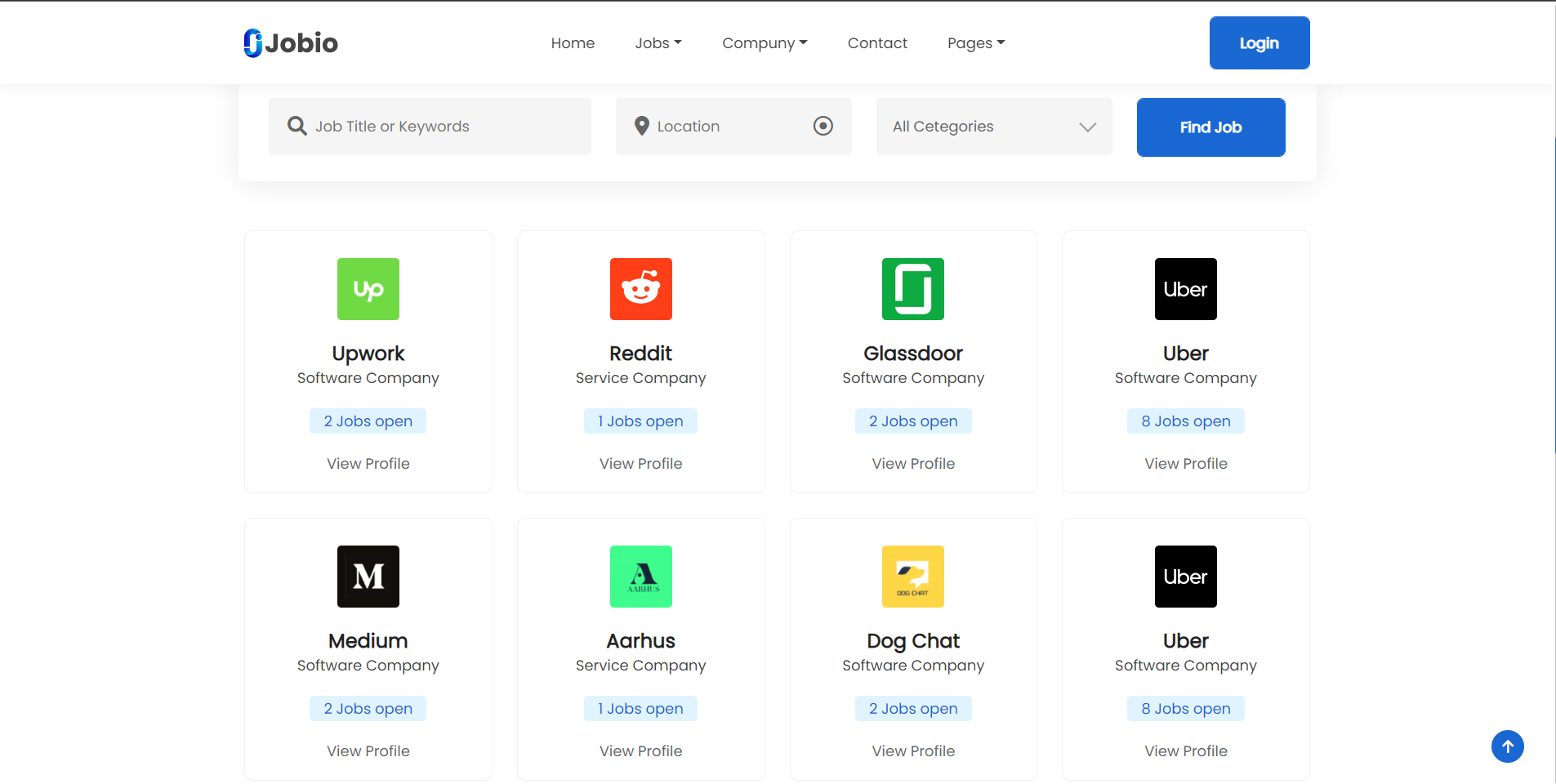The height and width of the screenshot is (784, 1556).
Task: Click the Reddit company name
Action: [x=641, y=354]
